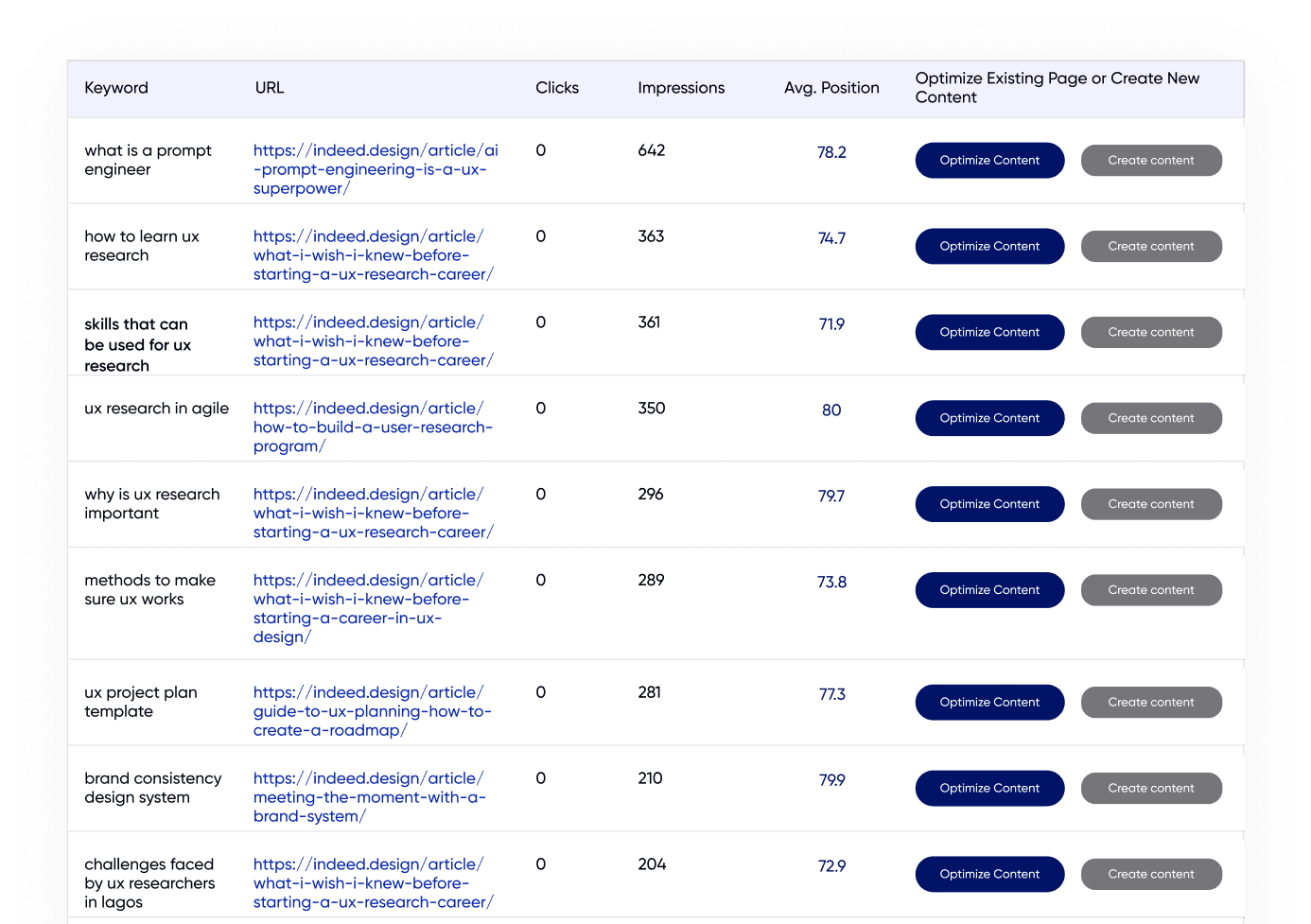The image size is (1311, 924).
Task: Click Create content for 'skills that can be used for ux research'
Action: [x=1151, y=332]
